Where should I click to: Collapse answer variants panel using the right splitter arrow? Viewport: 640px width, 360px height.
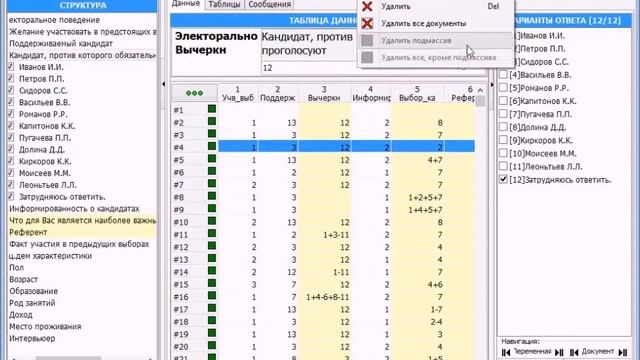click(x=492, y=84)
